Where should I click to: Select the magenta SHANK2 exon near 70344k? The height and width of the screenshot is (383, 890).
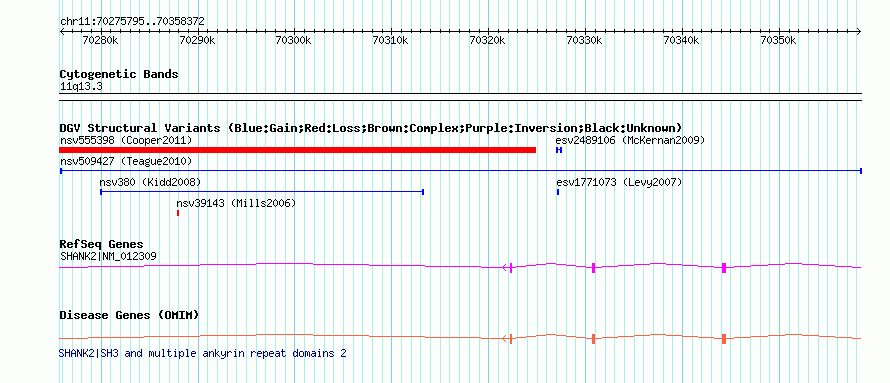tap(724, 268)
